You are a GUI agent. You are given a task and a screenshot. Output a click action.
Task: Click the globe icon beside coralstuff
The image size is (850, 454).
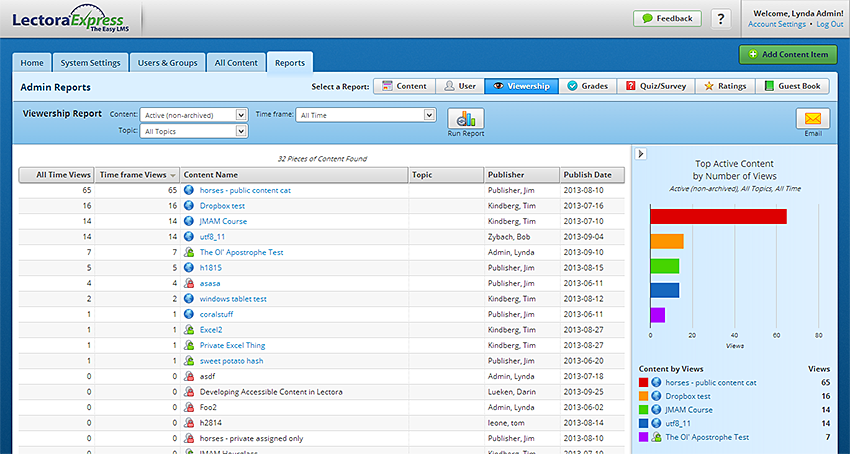[189, 314]
